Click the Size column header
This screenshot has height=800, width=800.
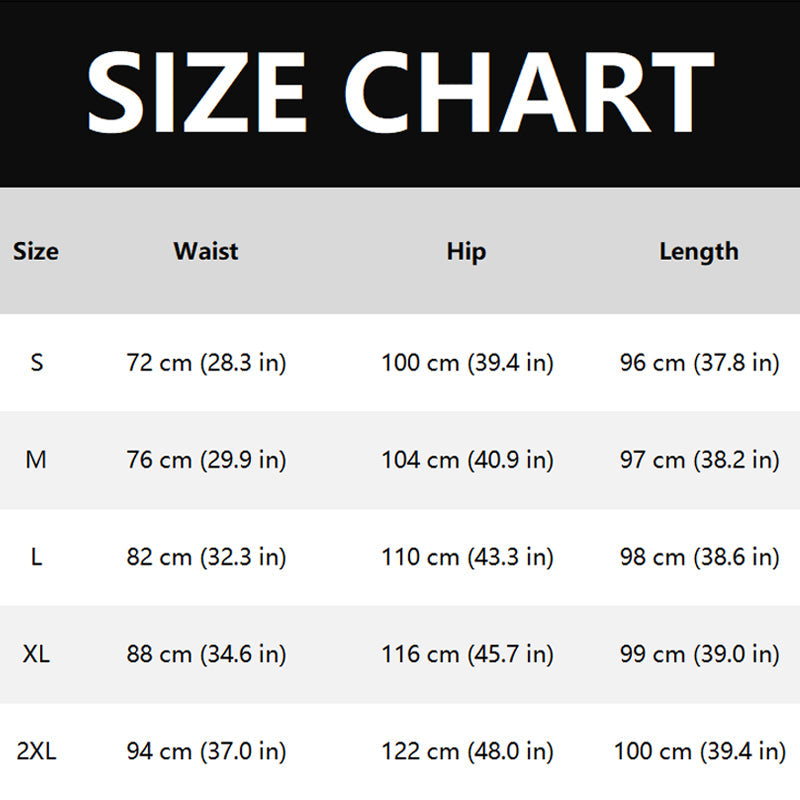click(x=36, y=251)
